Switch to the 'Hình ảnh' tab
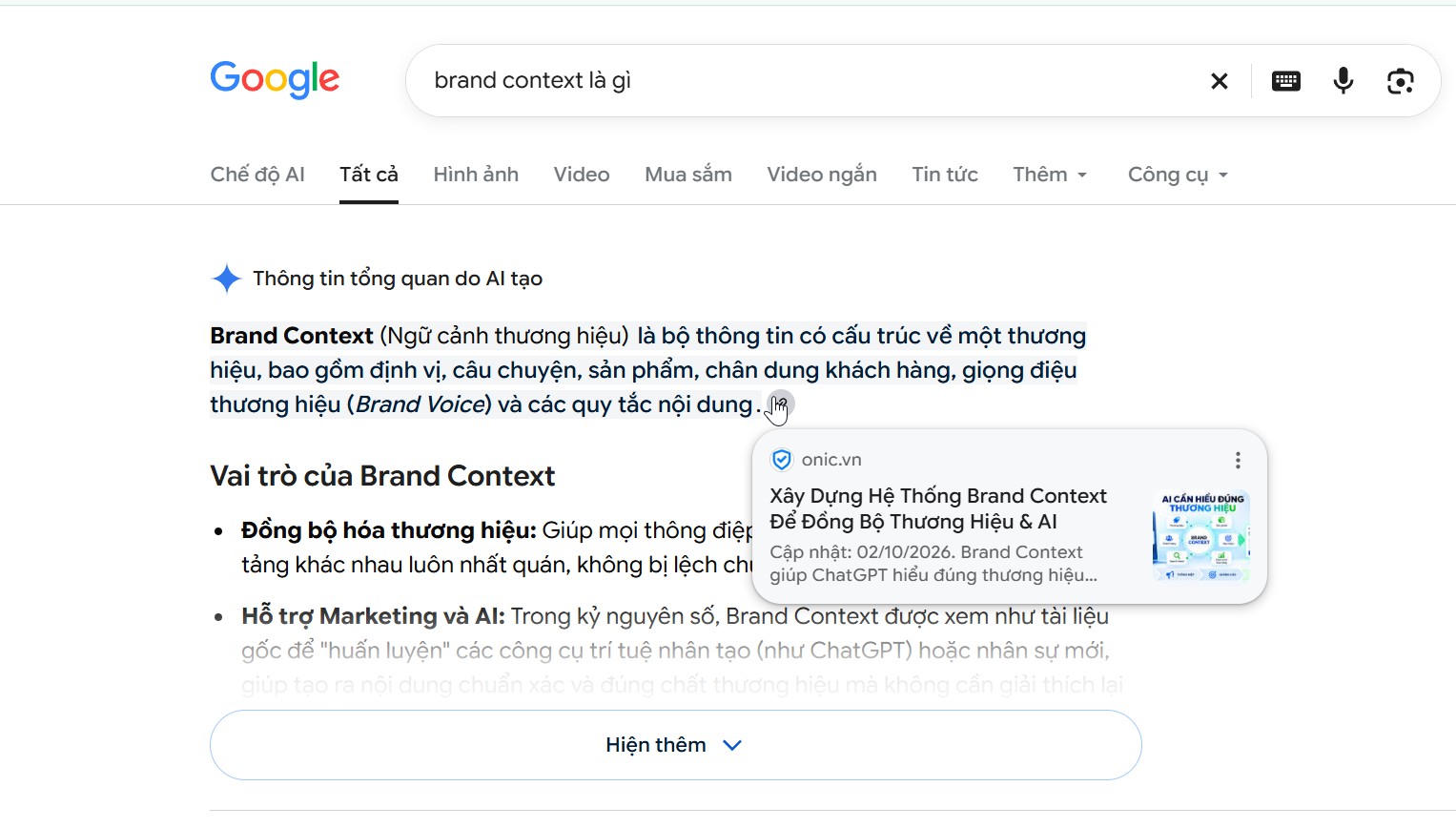 click(476, 175)
